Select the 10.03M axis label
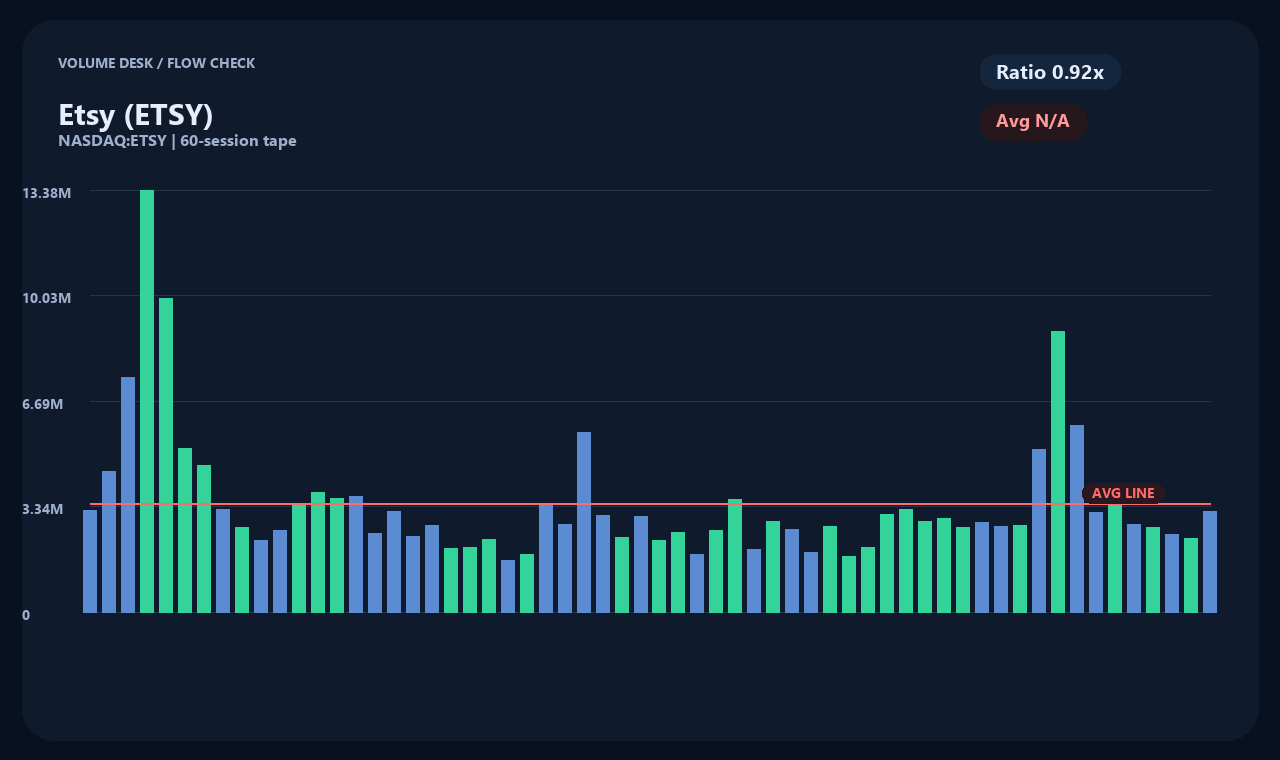Screen dimensions: 1280x760 [x=47, y=298]
